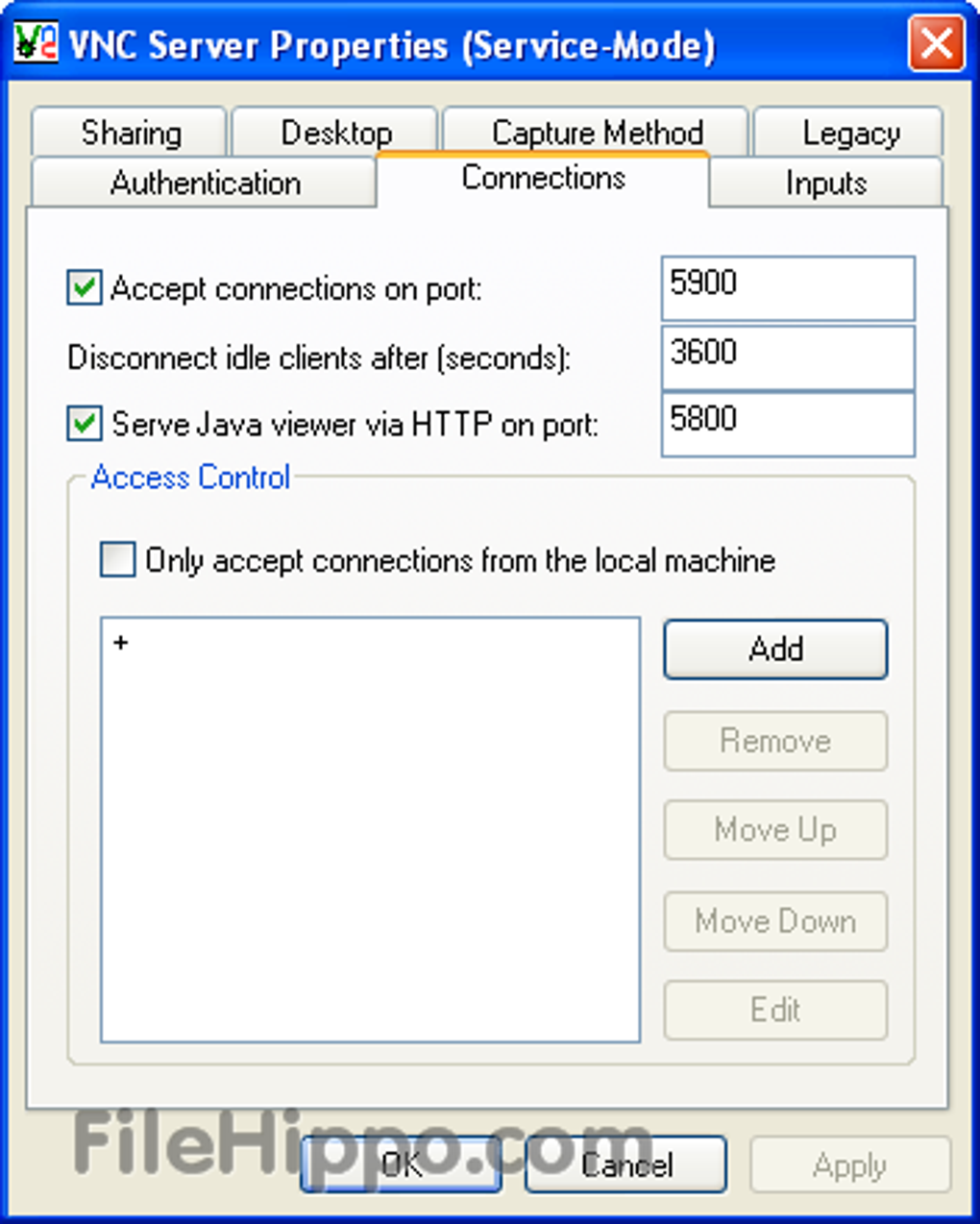This screenshot has height=1224, width=980.
Task: Click the Apply button
Action: (849, 1165)
